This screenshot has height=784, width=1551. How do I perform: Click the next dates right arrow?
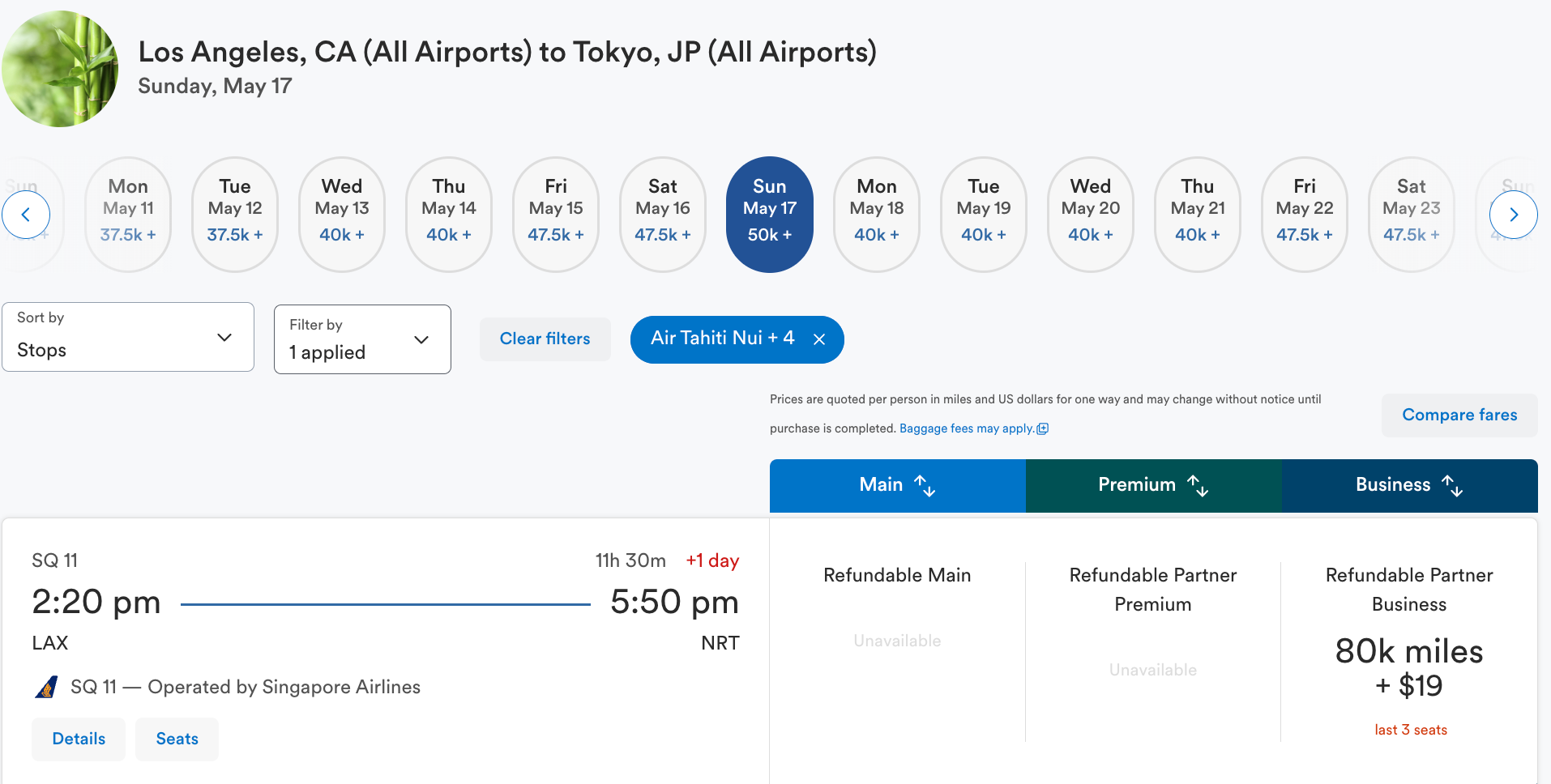pos(1513,215)
